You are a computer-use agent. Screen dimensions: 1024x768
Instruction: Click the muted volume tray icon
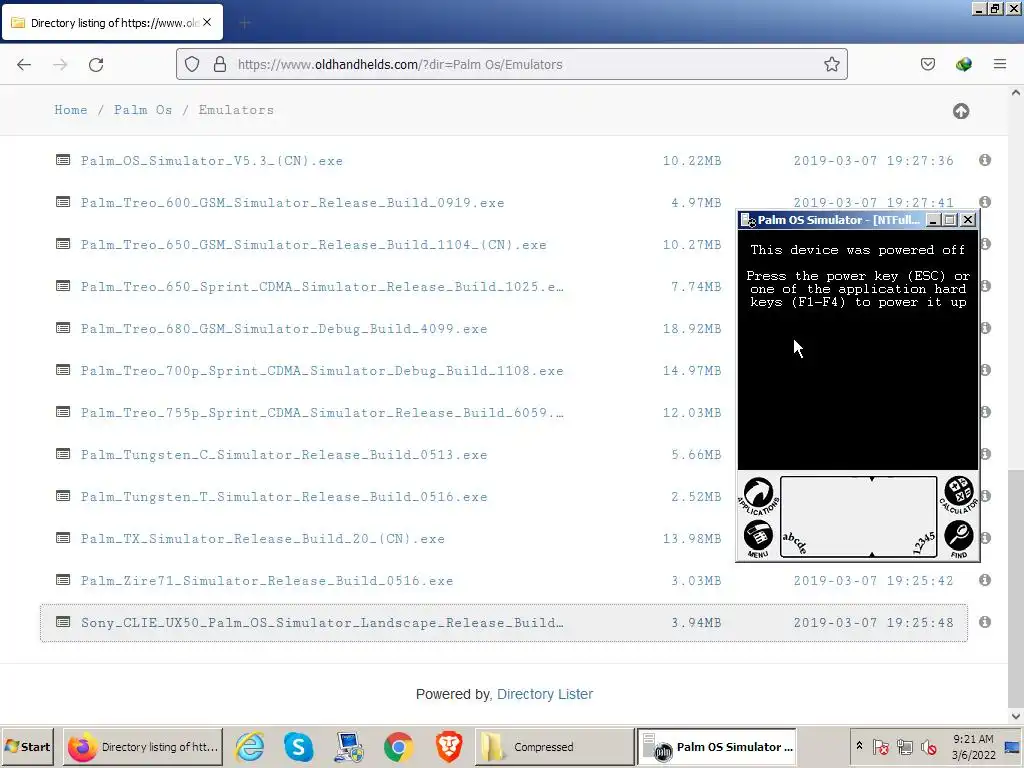click(928, 746)
